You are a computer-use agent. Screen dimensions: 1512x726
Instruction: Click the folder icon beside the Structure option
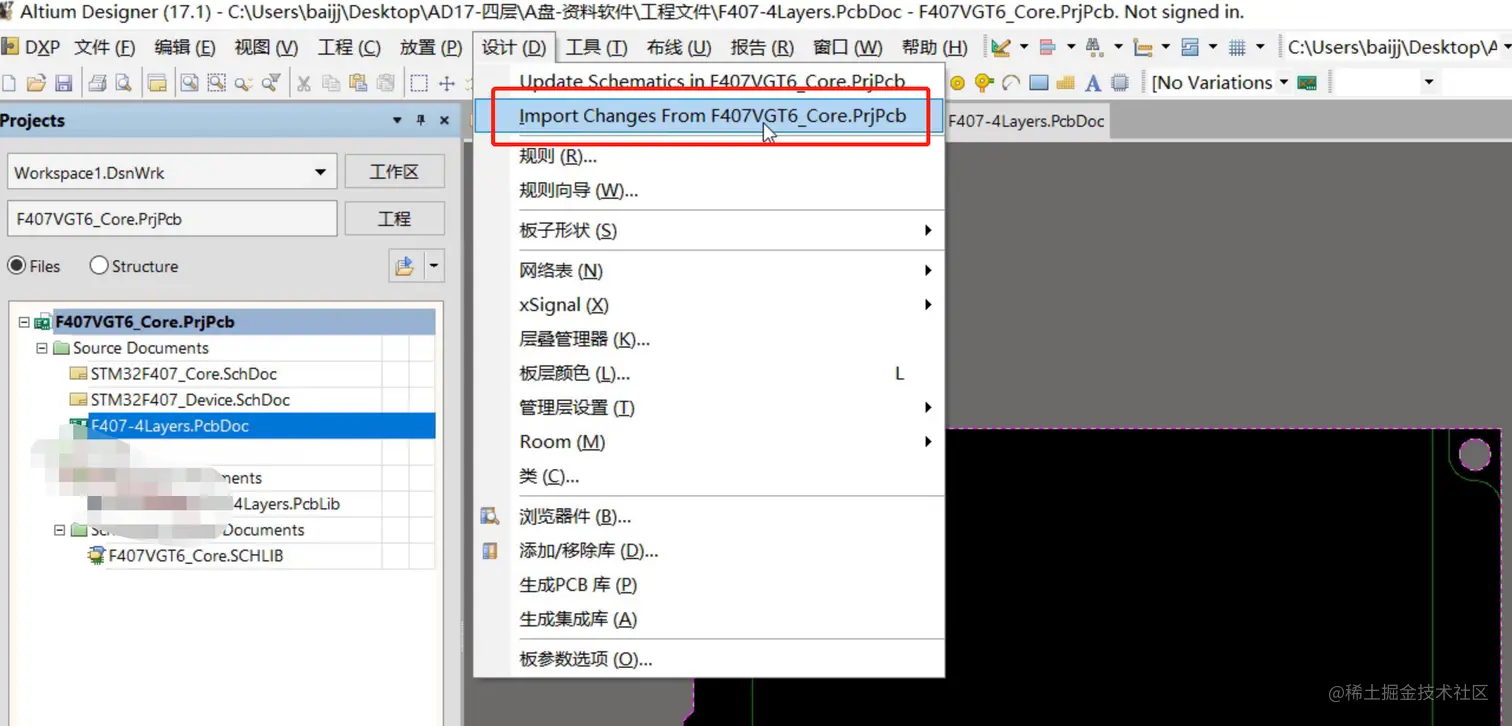coord(404,266)
